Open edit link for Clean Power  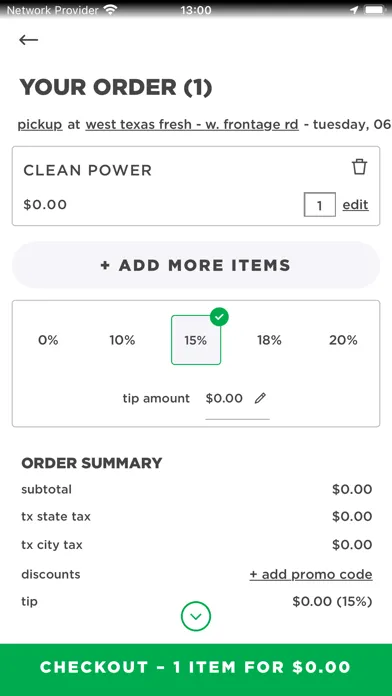coord(355,205)
